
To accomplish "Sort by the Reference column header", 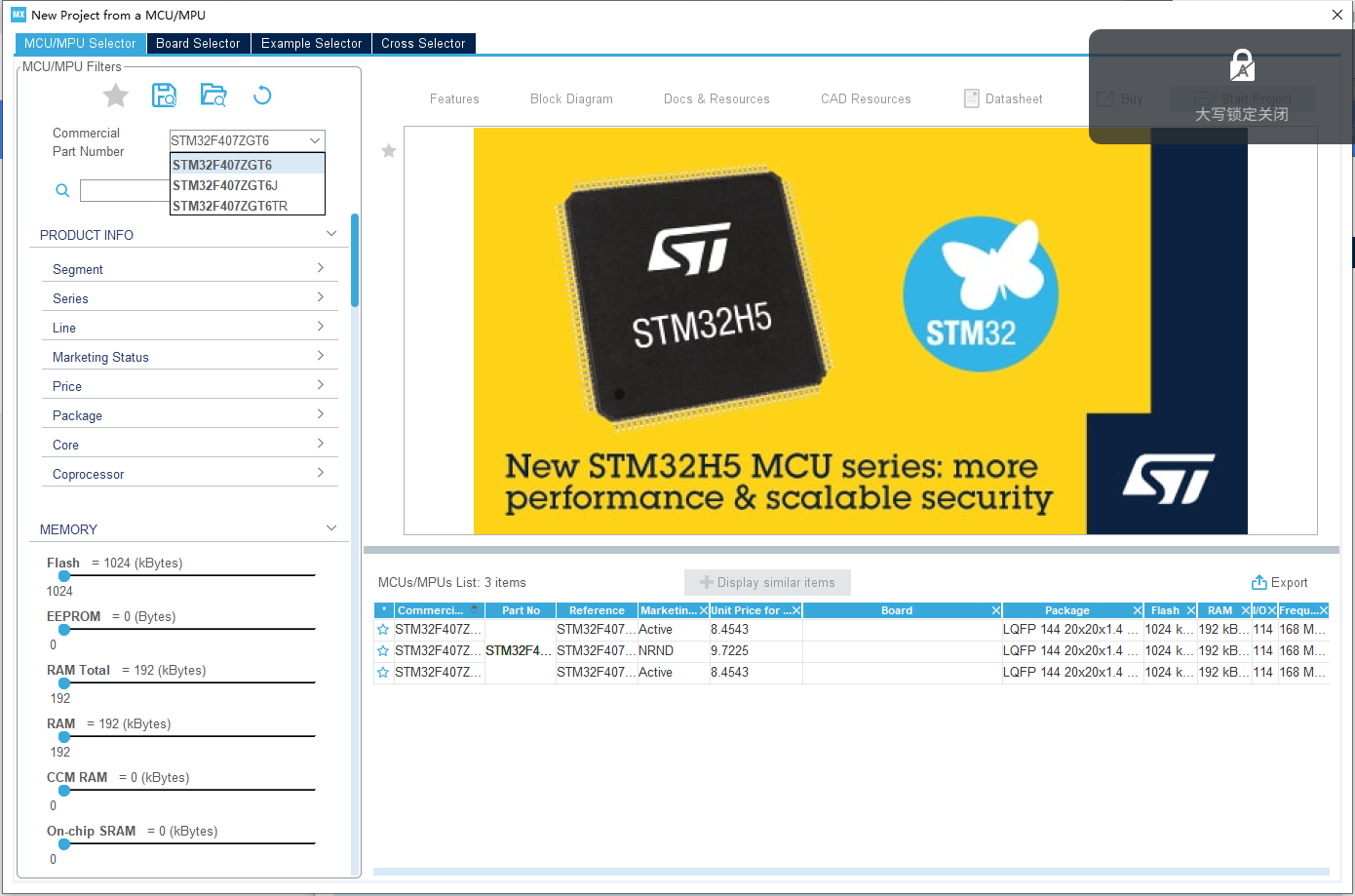I will coord(597,610).
